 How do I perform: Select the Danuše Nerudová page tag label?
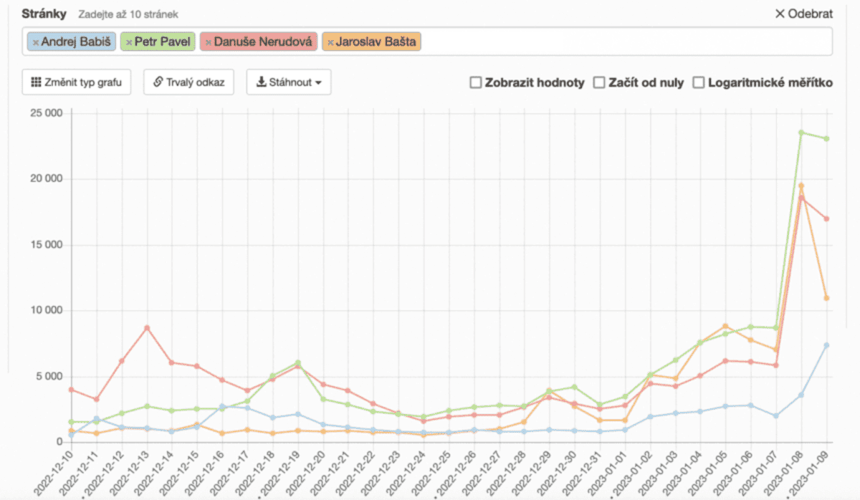pyautogui.click(x=263, y=41)
